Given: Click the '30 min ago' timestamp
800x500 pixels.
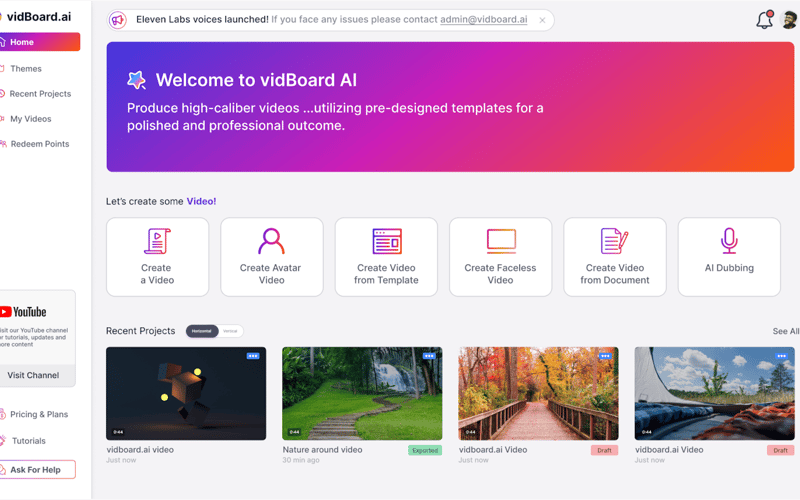Looking at the screenshot, I should 301,460.
